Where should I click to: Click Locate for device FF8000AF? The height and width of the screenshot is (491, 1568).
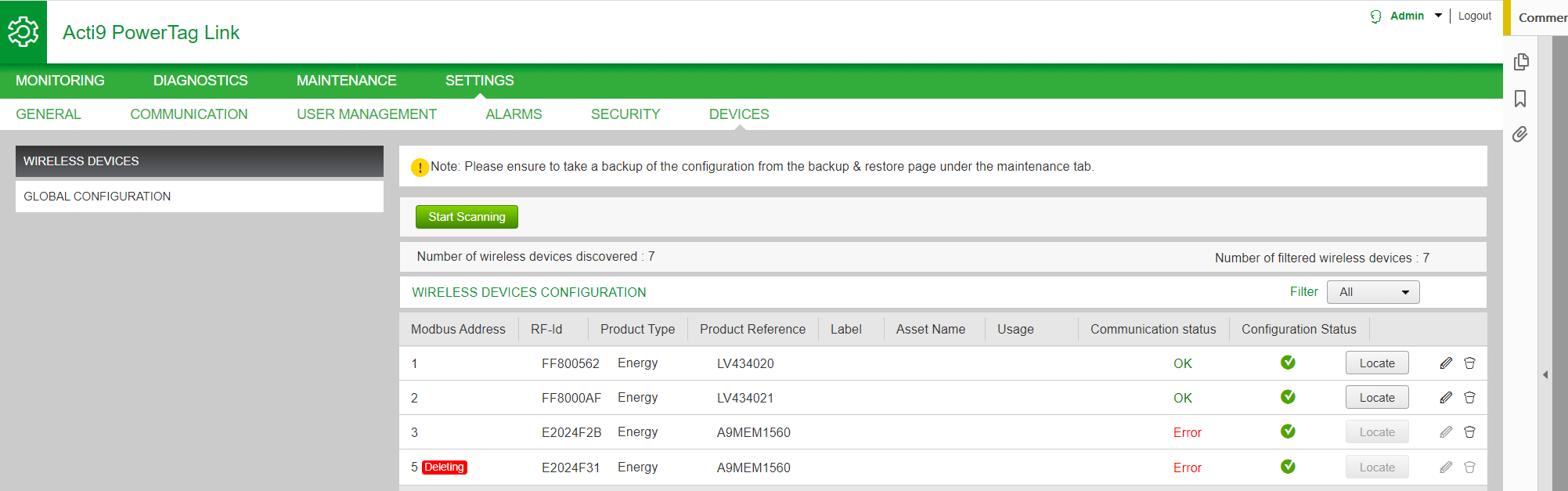pos(1377,398)
